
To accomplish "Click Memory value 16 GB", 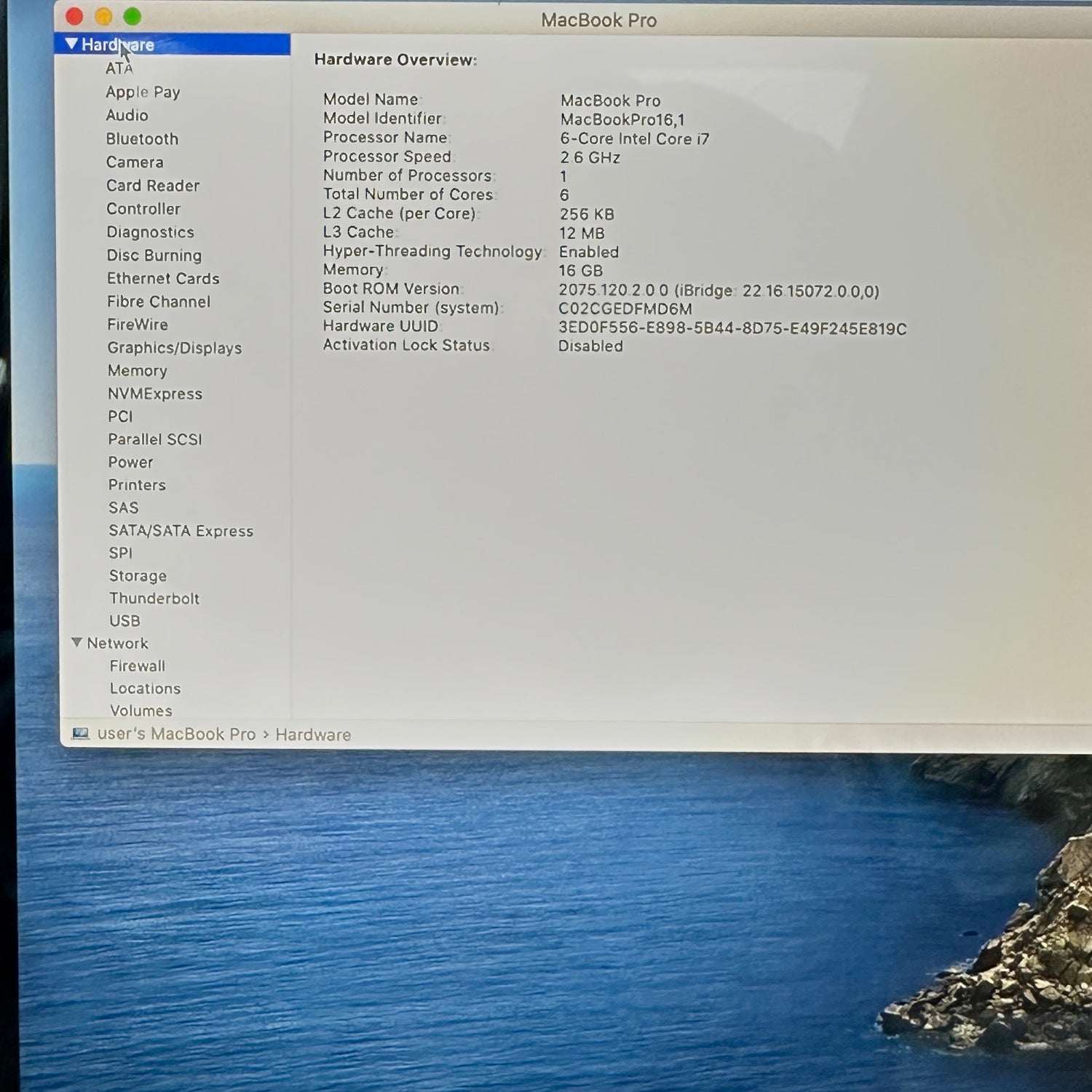I will [580, 271].
